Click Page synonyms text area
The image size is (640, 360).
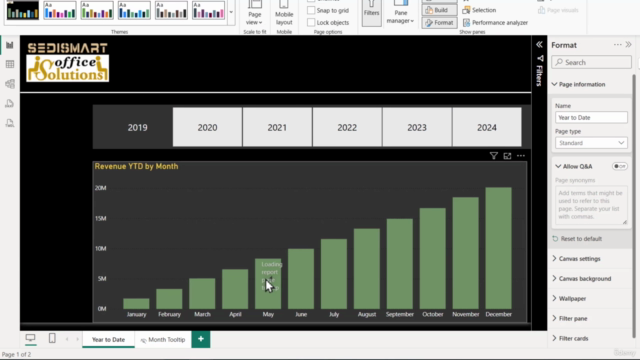[591, 205]
